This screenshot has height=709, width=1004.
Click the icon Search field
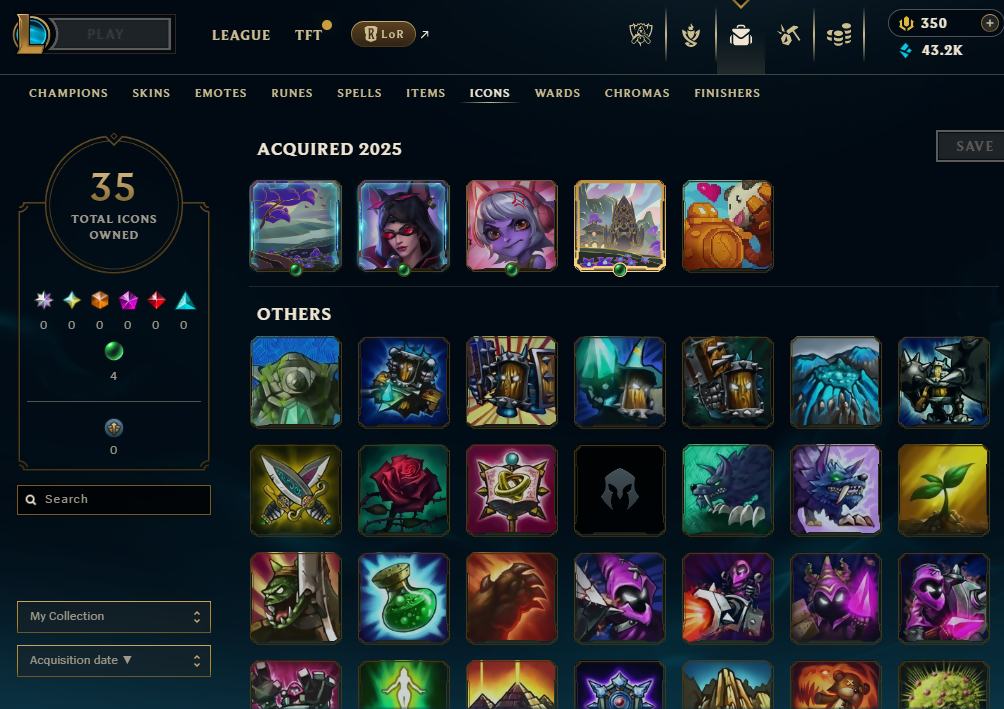pos(114,500)
